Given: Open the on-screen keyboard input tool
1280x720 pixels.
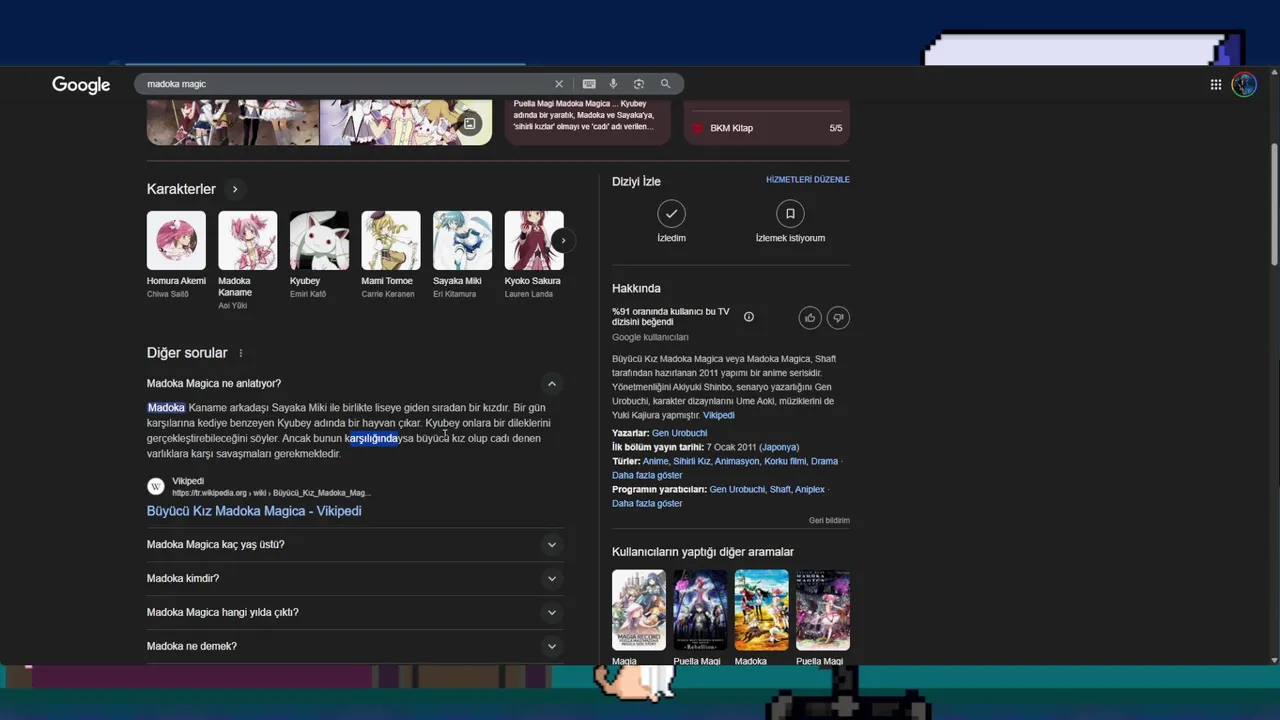Looking at the screenshot, I should coord(589,84).
